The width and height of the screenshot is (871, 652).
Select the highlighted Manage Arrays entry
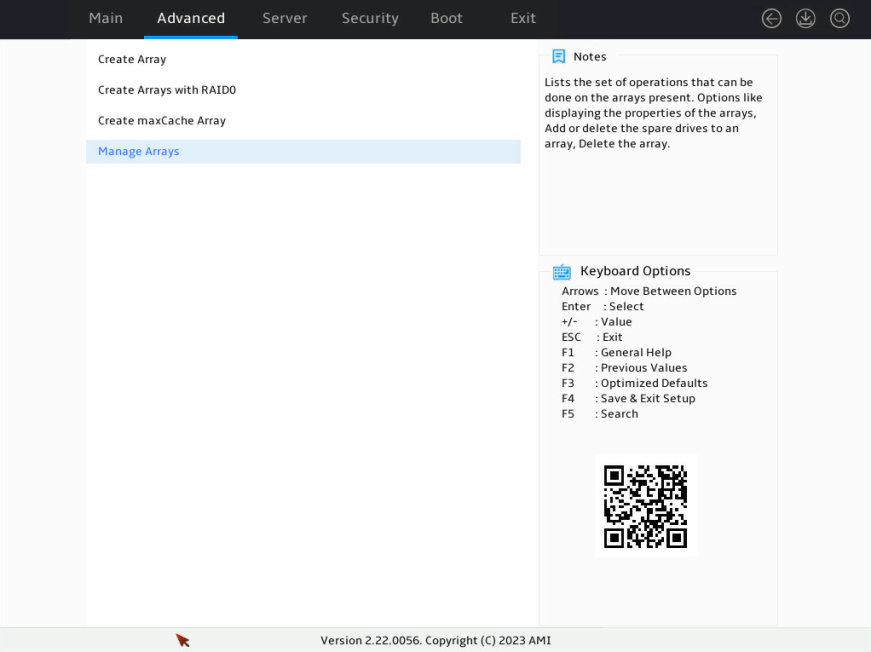click(x=303, y=152)
